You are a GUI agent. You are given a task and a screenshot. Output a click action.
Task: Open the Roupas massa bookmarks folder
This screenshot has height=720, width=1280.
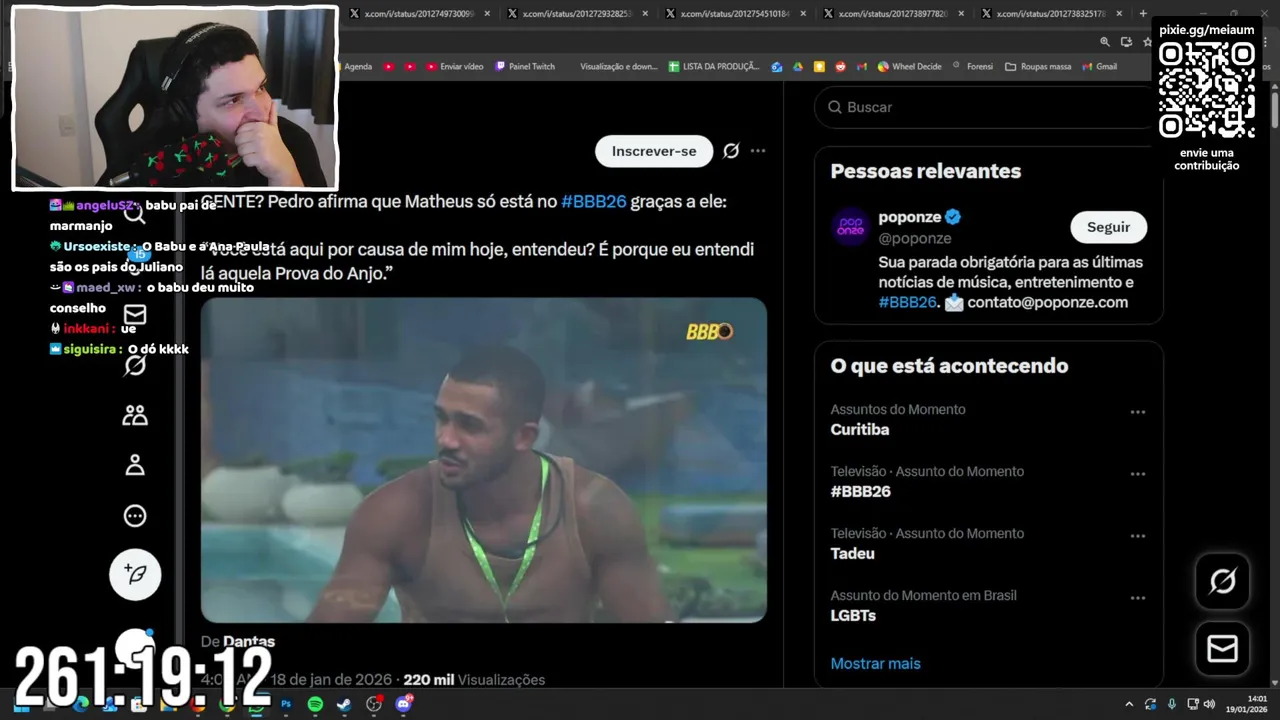tap(1038, 66)
